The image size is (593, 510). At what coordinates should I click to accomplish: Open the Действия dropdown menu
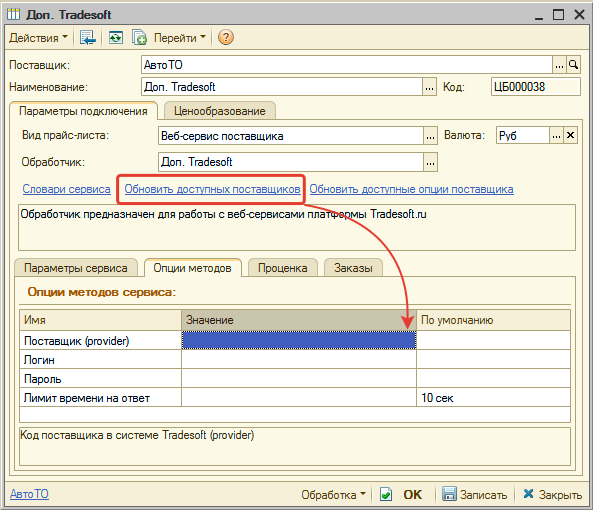tap(38, 37)
